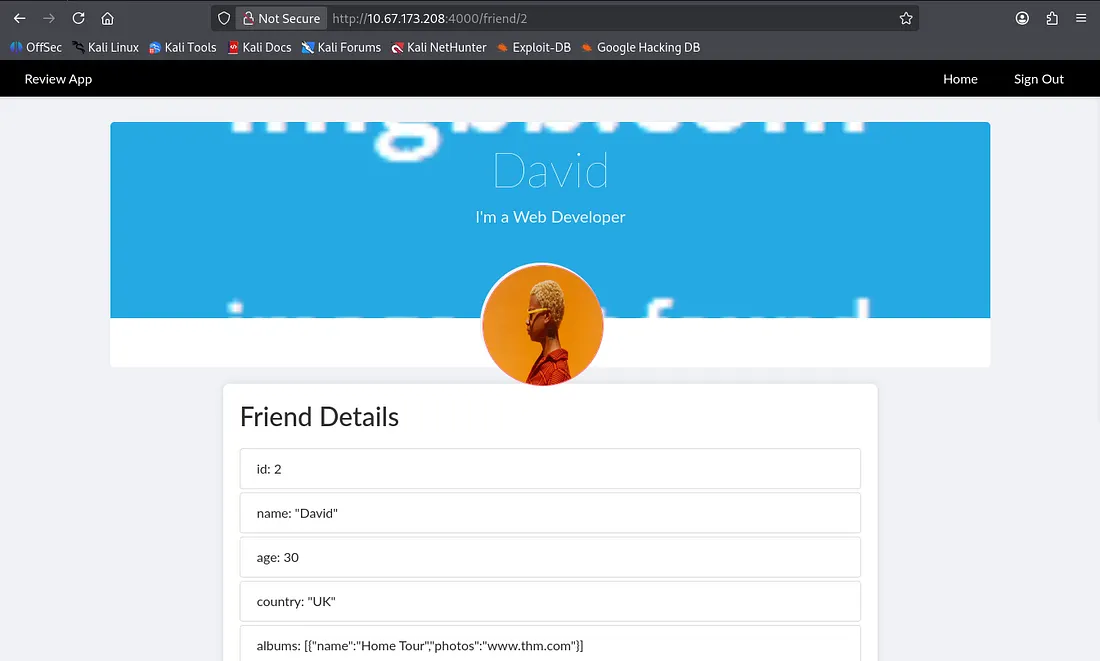Image resolution: width=1100 pixels, height=661 pixels.
Task: Open Google Hacking DB bookmark
Action: 641,47
